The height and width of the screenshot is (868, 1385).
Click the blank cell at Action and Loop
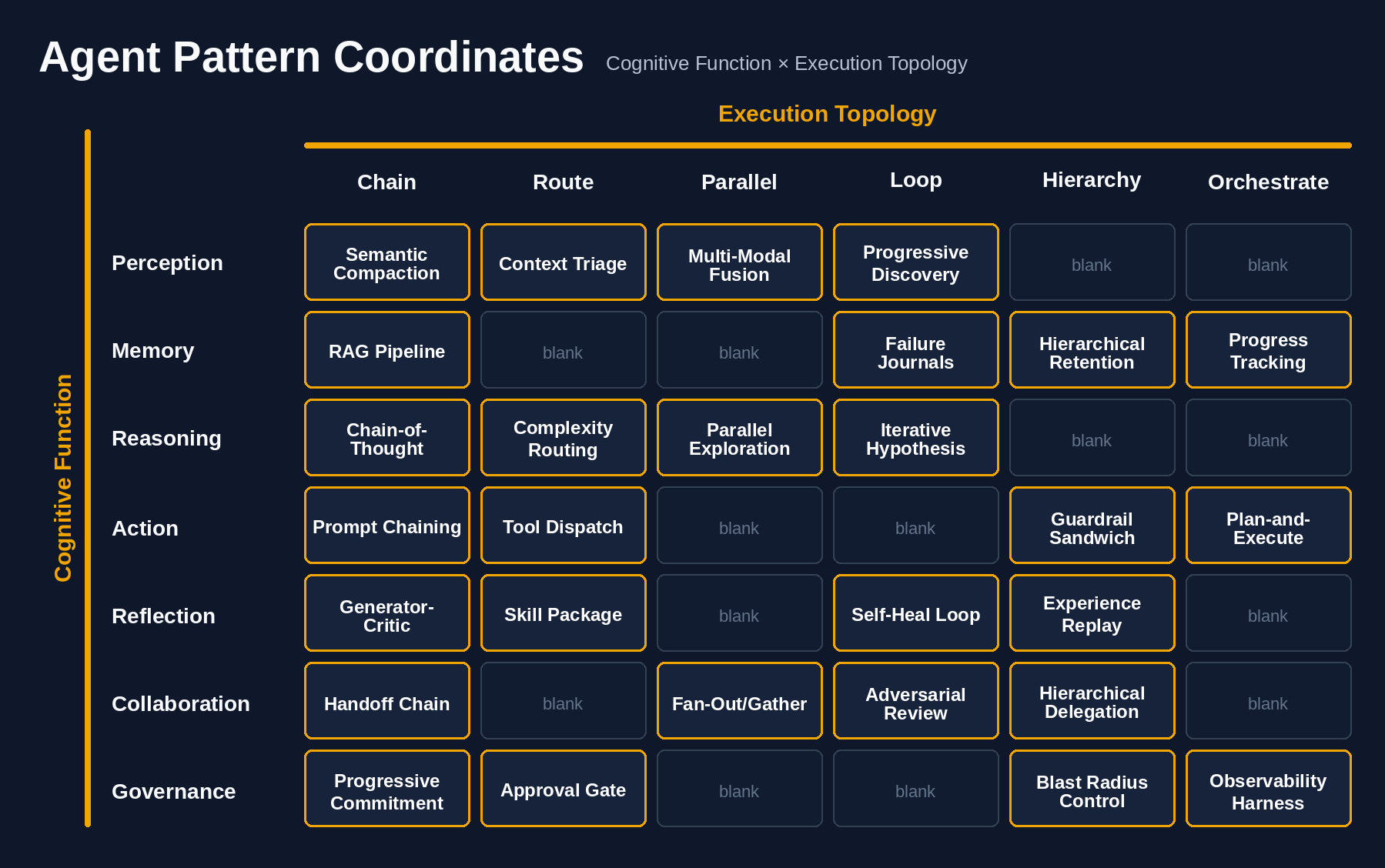[915, 526]
